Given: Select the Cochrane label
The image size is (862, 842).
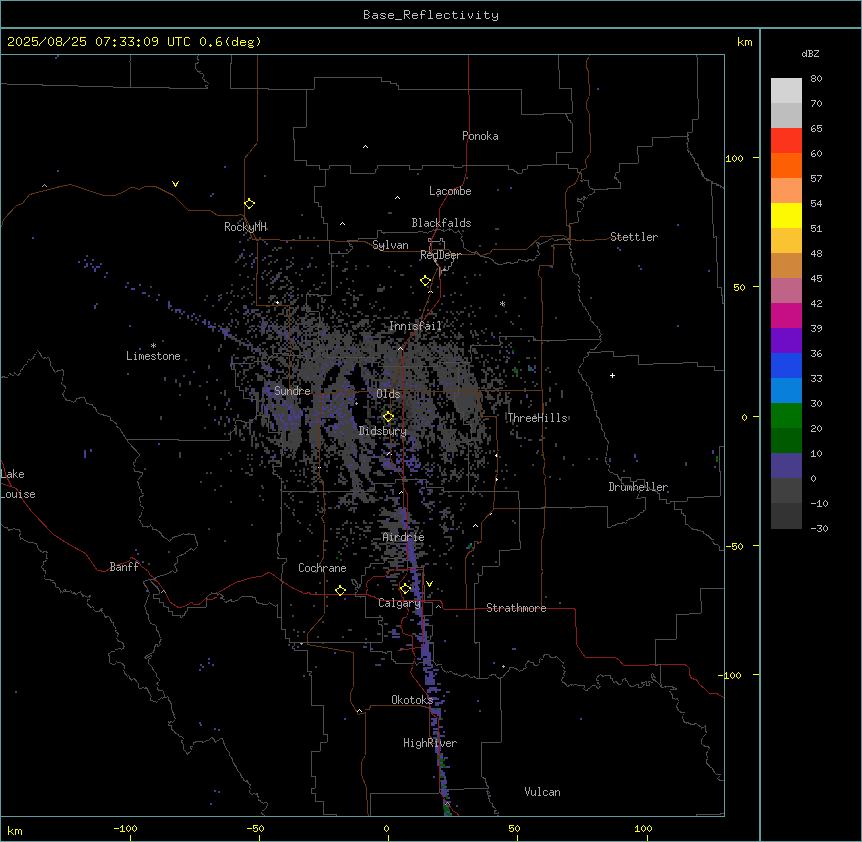Looking at the screenshot, I should coord(322,568).
